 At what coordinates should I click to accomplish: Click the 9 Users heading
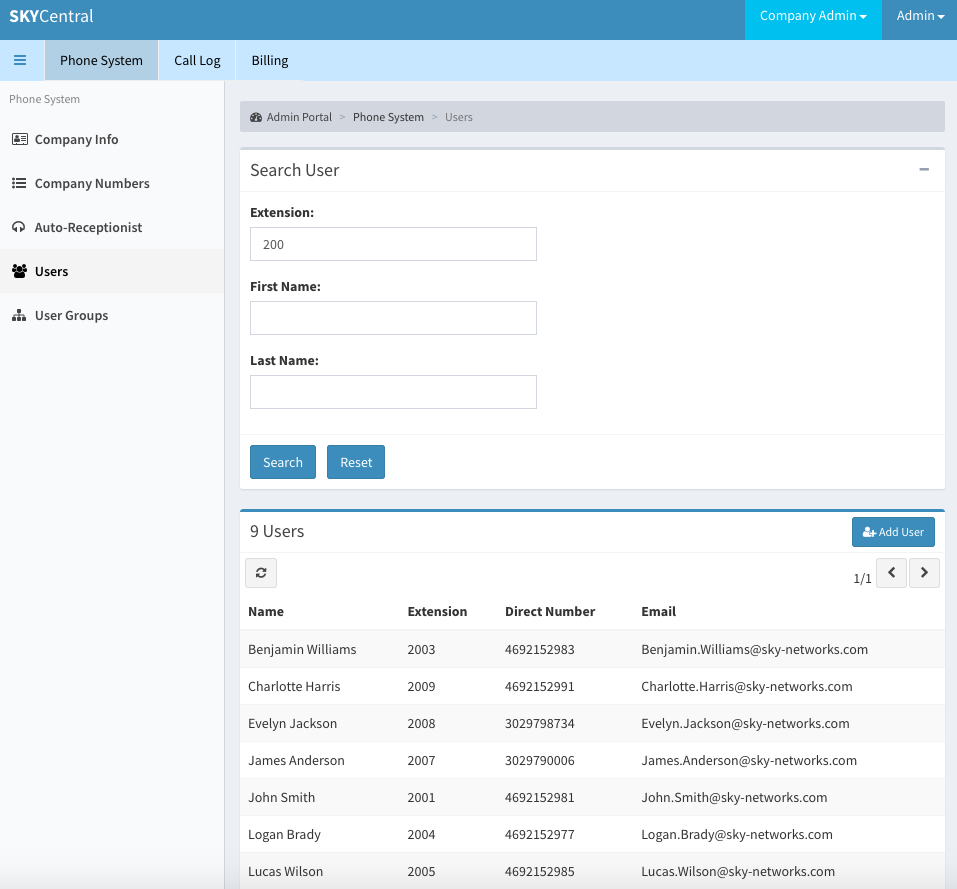[277, 531]
